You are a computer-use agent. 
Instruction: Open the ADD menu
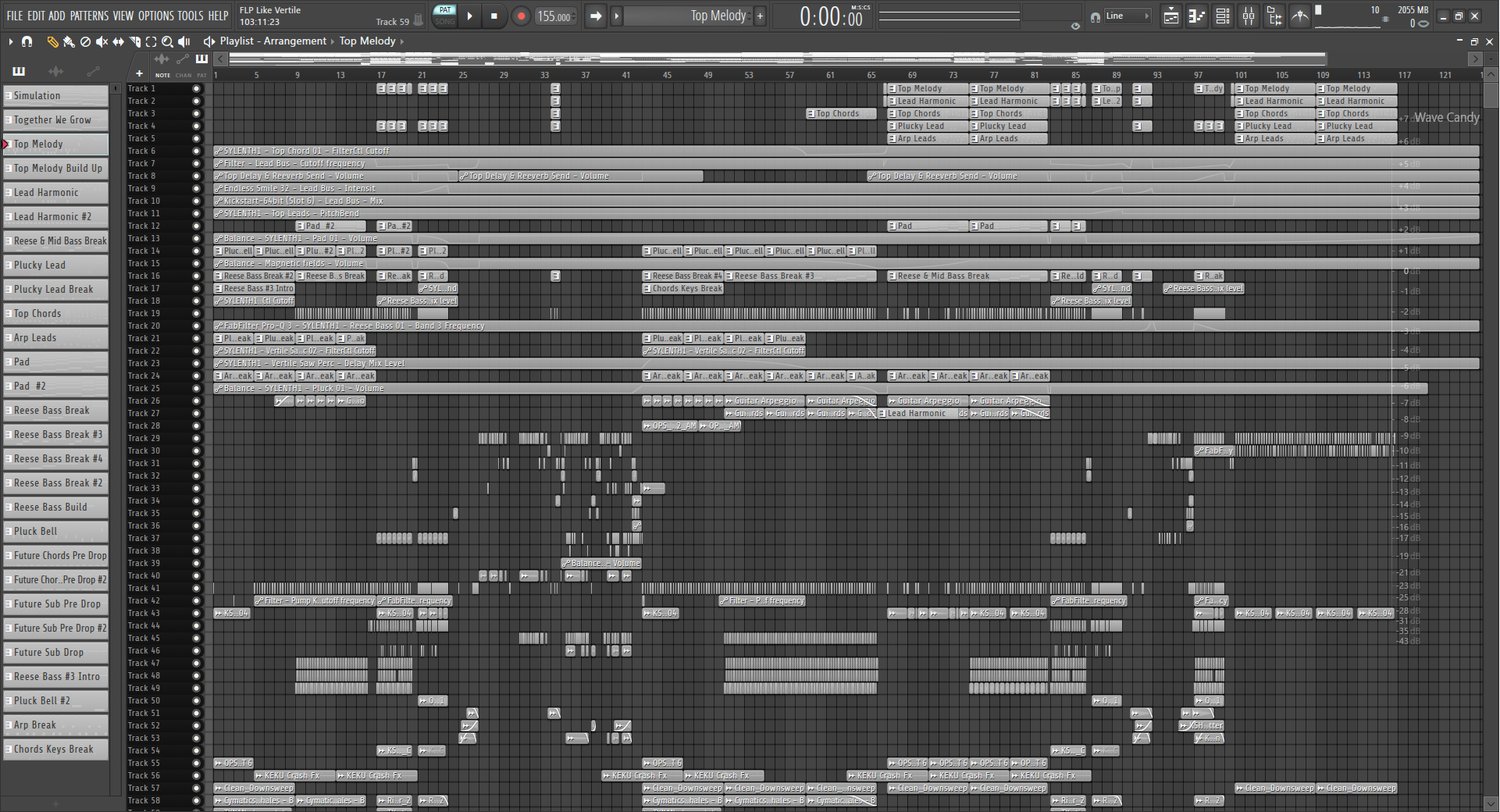(x=57, y=16)
